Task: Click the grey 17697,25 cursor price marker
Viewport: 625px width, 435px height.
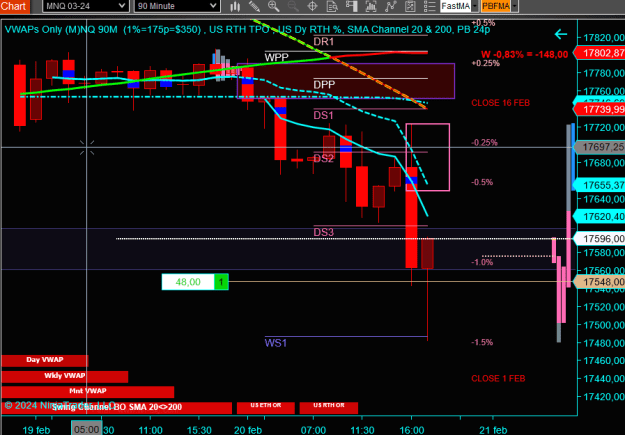Action: 599,148
